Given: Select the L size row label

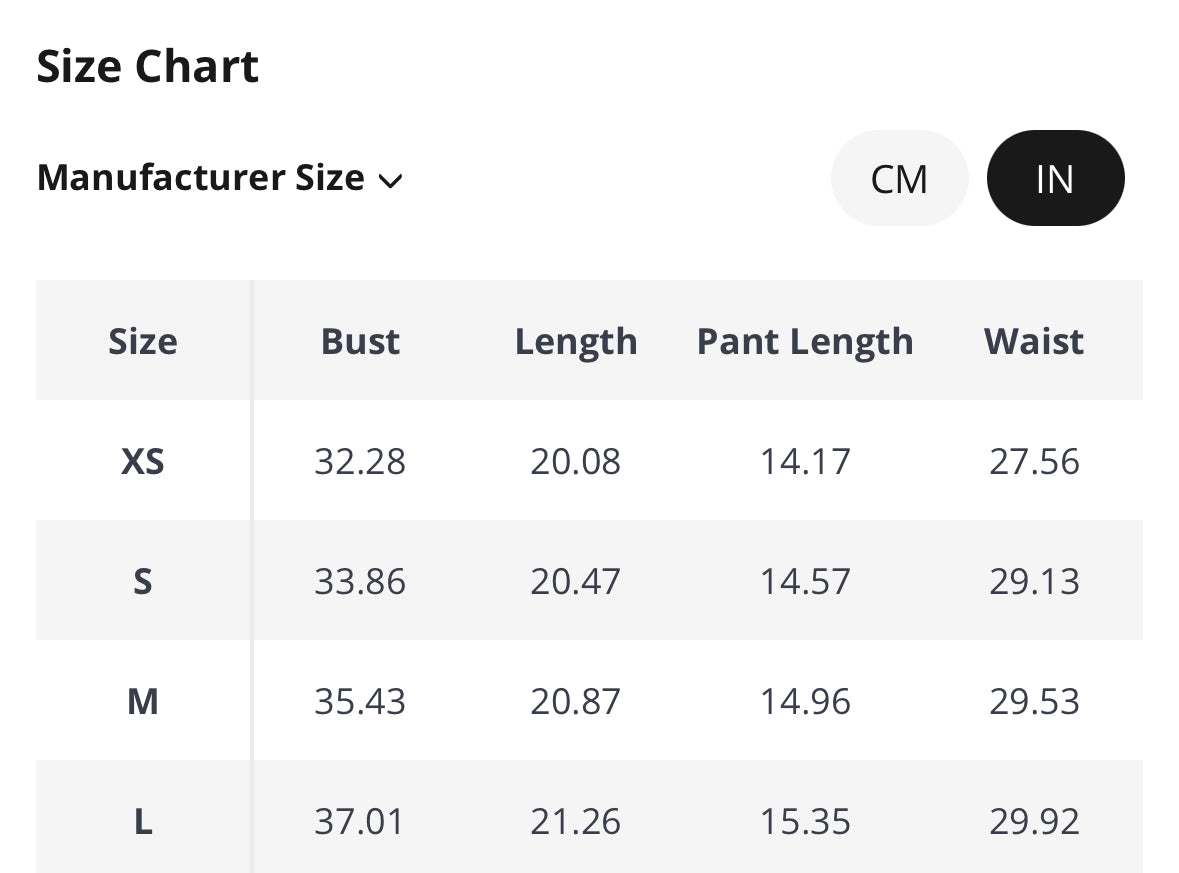Looking at the screenshot, I should click(x=143, y=822).
